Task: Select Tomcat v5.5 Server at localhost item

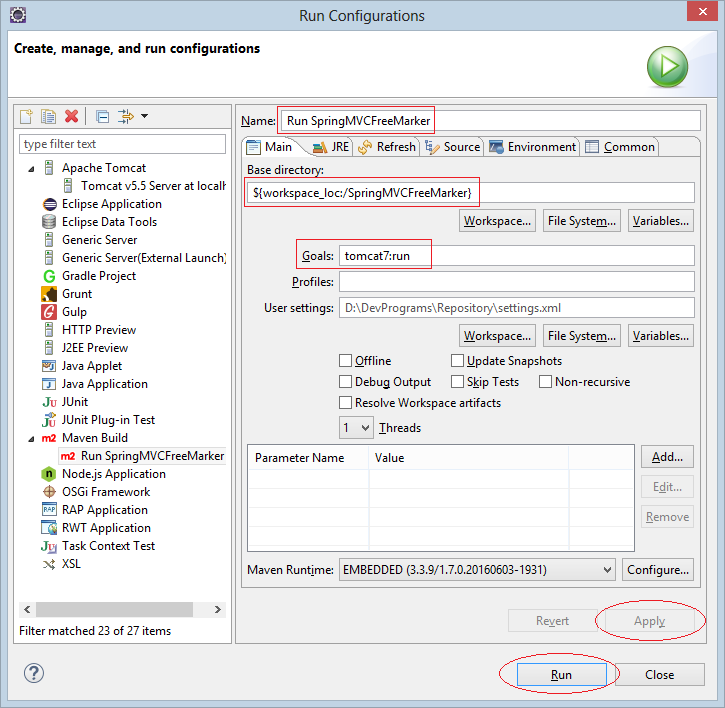Action: (153, 186)
